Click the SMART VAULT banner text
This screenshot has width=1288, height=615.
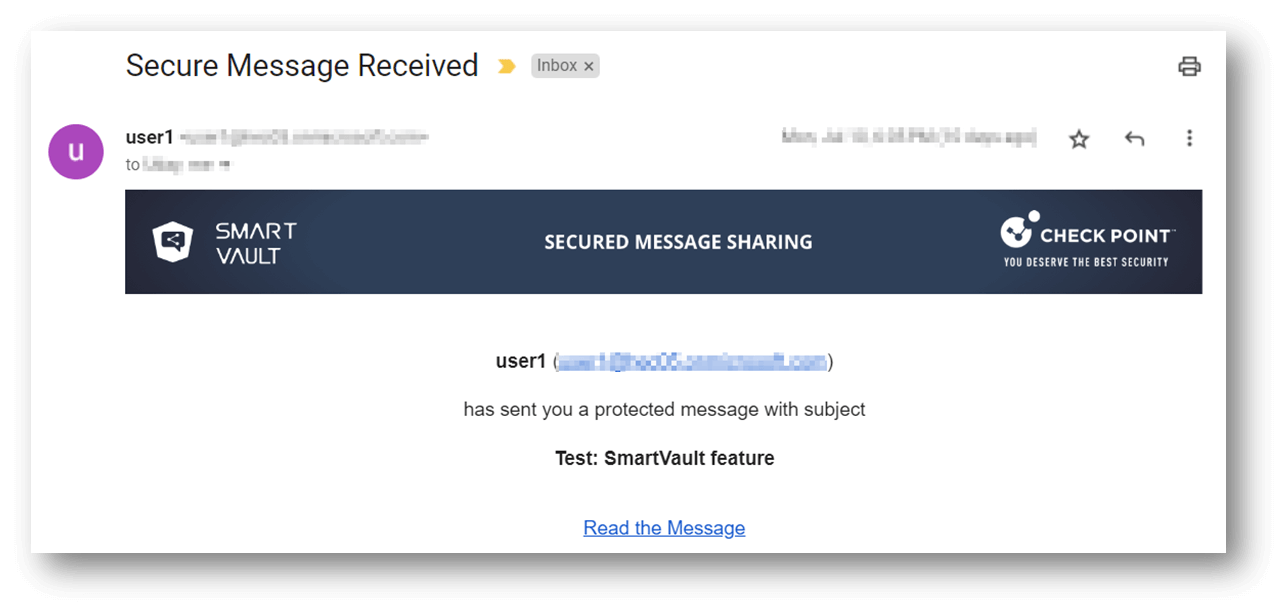[256, 243]
